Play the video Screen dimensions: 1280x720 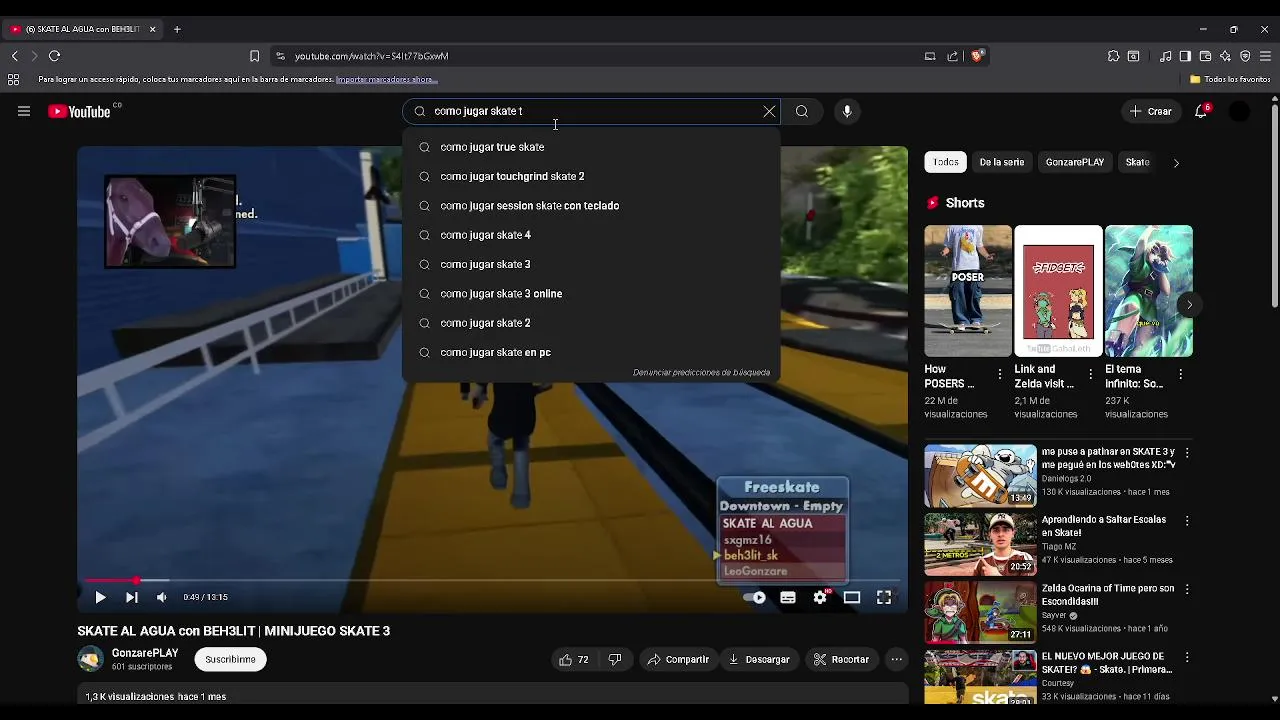coord(100,597)
